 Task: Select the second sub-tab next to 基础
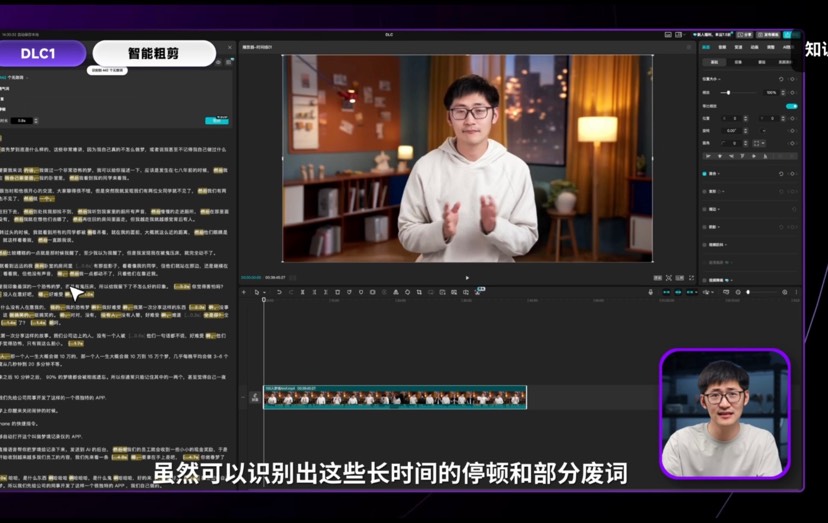click(x=738, y=62)
